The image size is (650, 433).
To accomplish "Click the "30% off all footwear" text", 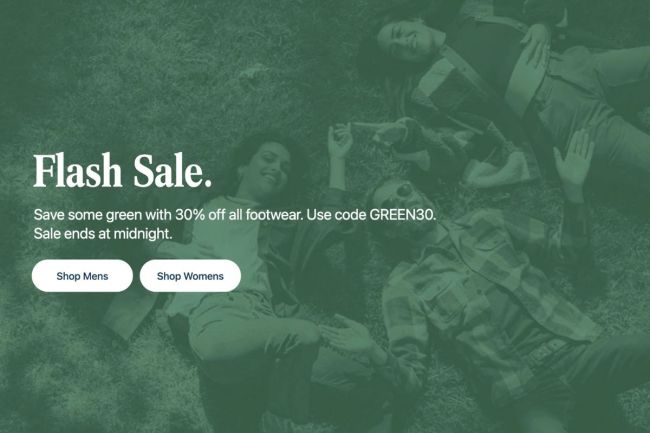I will 240,215.
